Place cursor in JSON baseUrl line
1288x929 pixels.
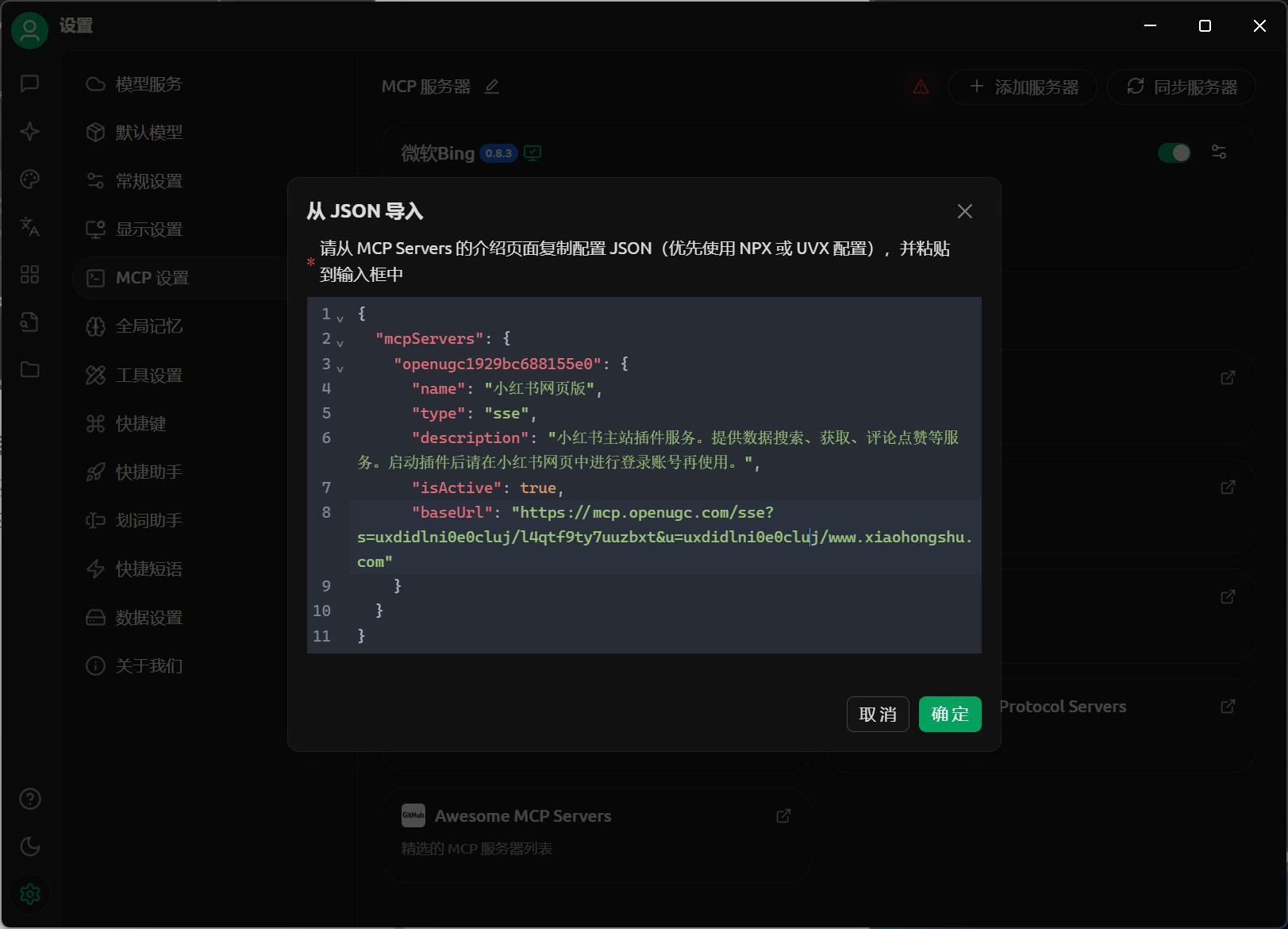click(x=665, y=537)
